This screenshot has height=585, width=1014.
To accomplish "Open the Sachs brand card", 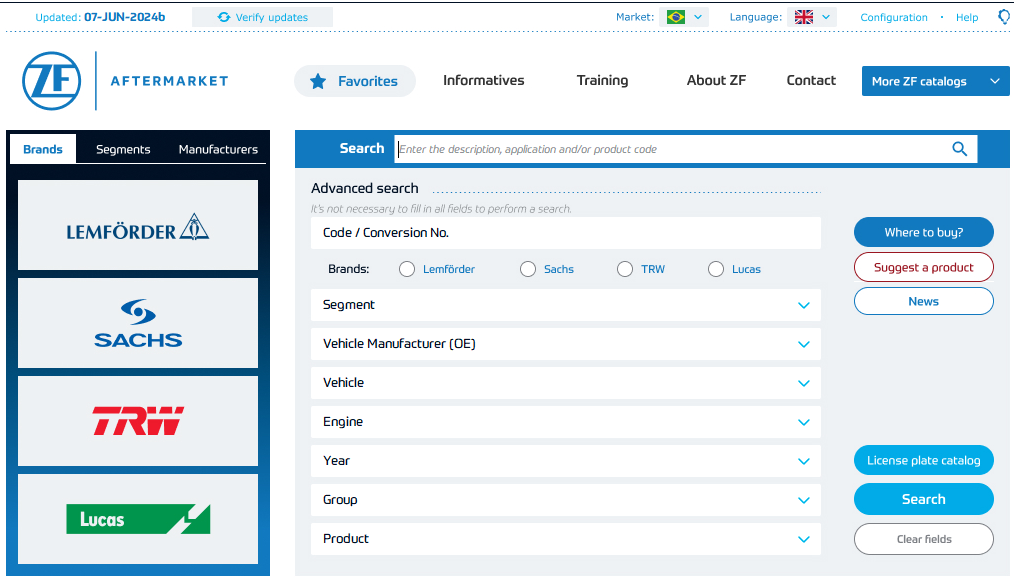I will (x=138, y=323).
